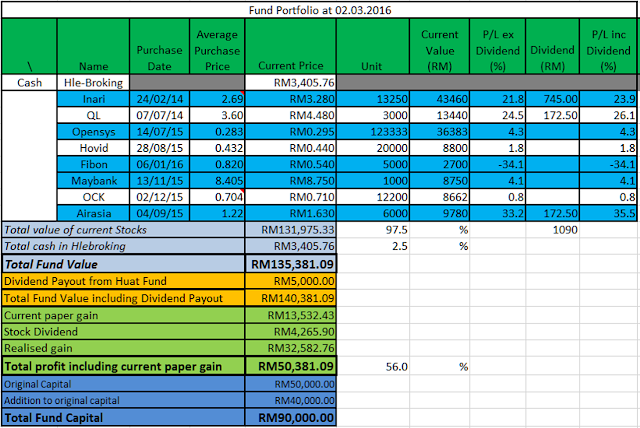This screenshot has height=428, width=640.
Task: Click the Hovid stock name cell
Action: point(93,148)
